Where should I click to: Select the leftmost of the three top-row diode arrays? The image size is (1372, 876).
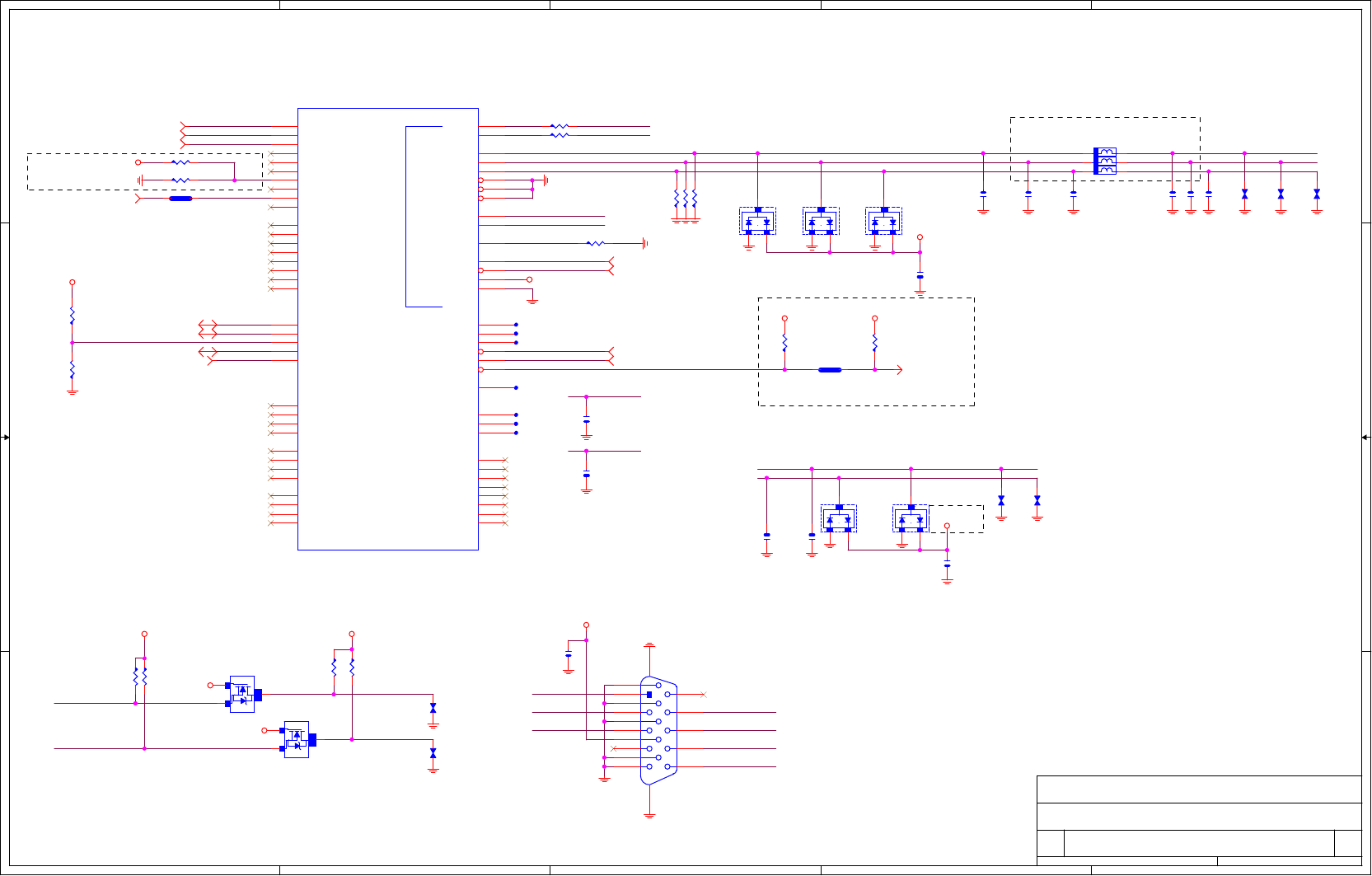757,221
